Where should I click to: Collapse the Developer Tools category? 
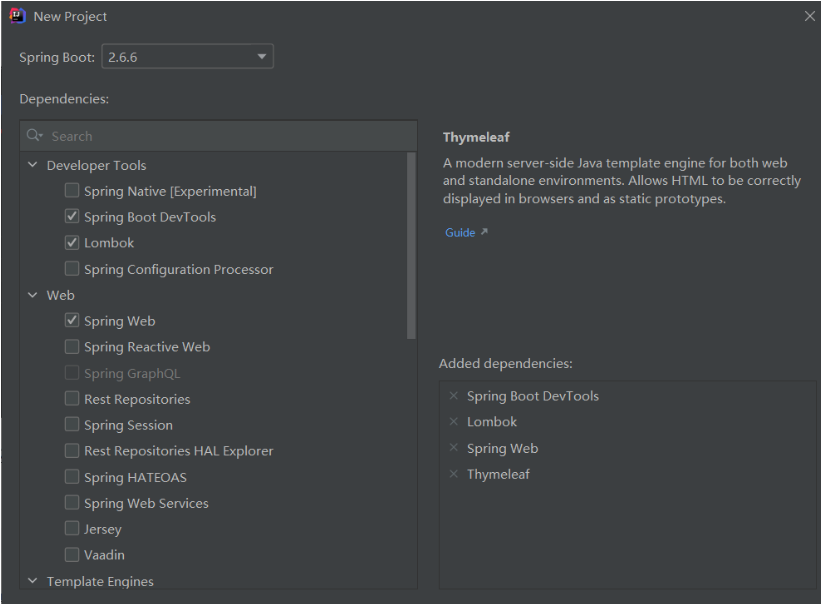(33, 165)
